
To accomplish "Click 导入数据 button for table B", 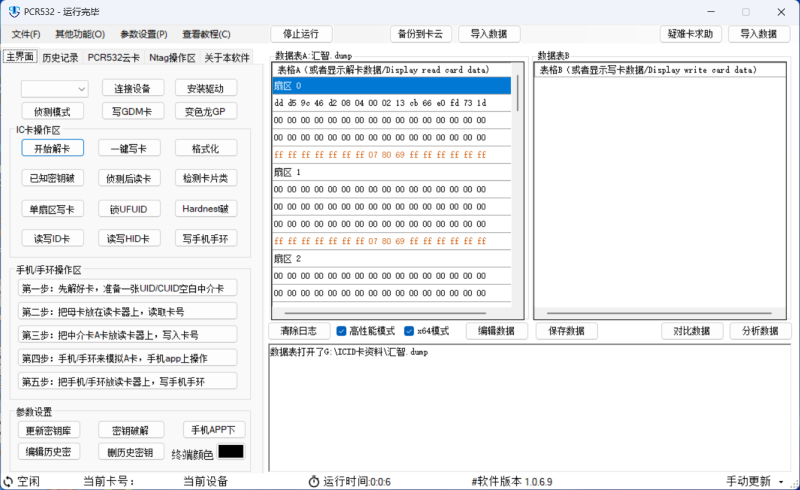I will [759, 34].
